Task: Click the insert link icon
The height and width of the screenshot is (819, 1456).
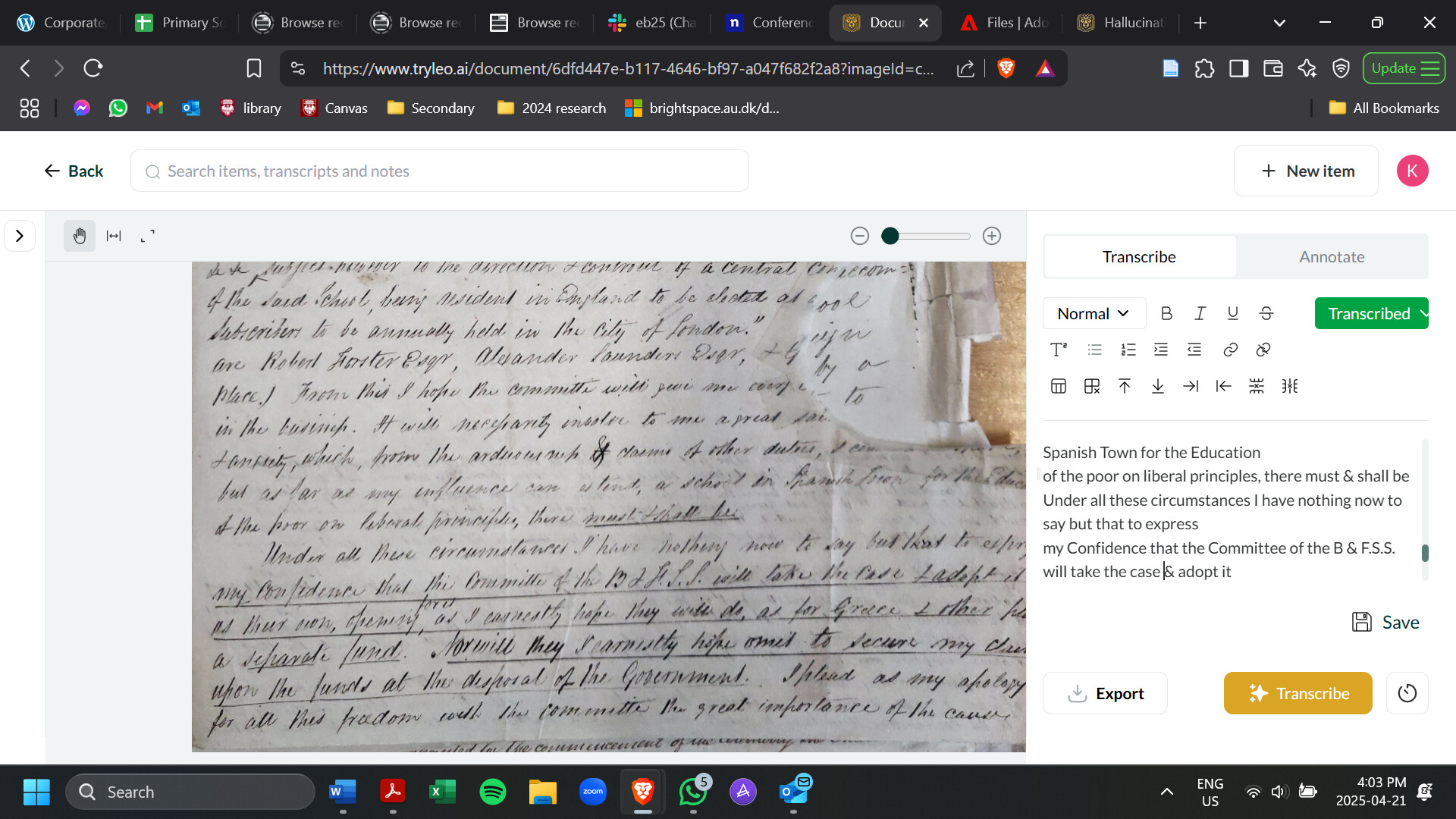Action: pos(1230,350)
